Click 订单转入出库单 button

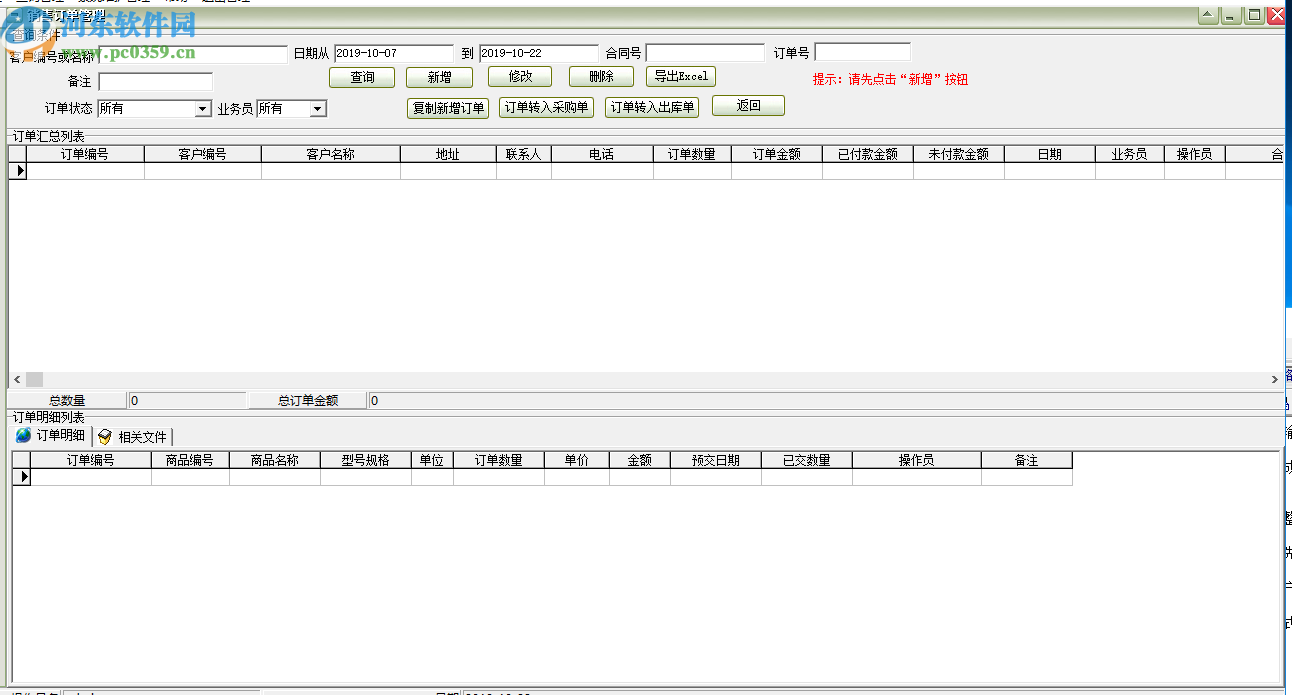tap(652, 107)
